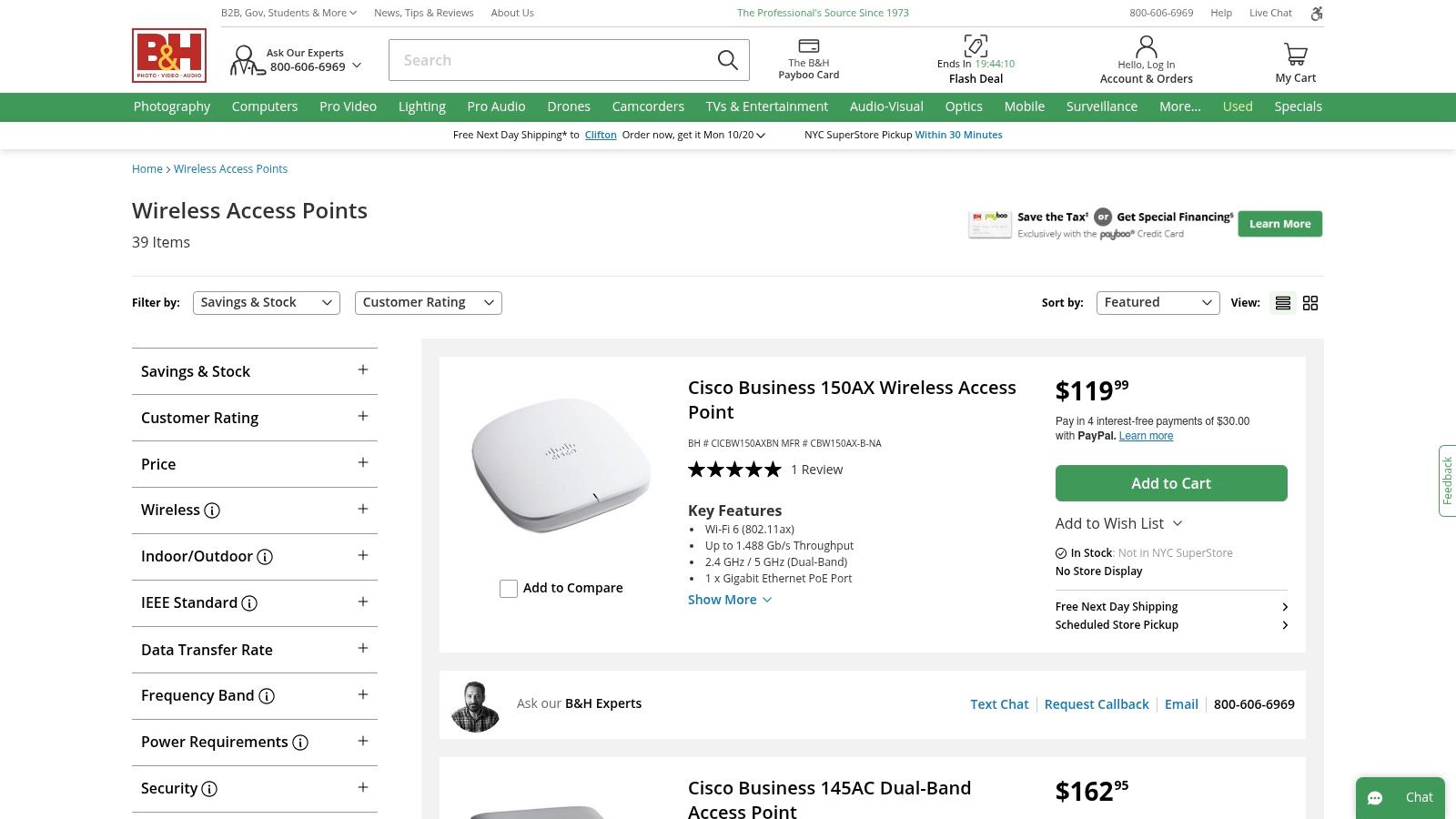Open the Computers menu
This screenshot has width=1456, height=819.
coord(265,106)
